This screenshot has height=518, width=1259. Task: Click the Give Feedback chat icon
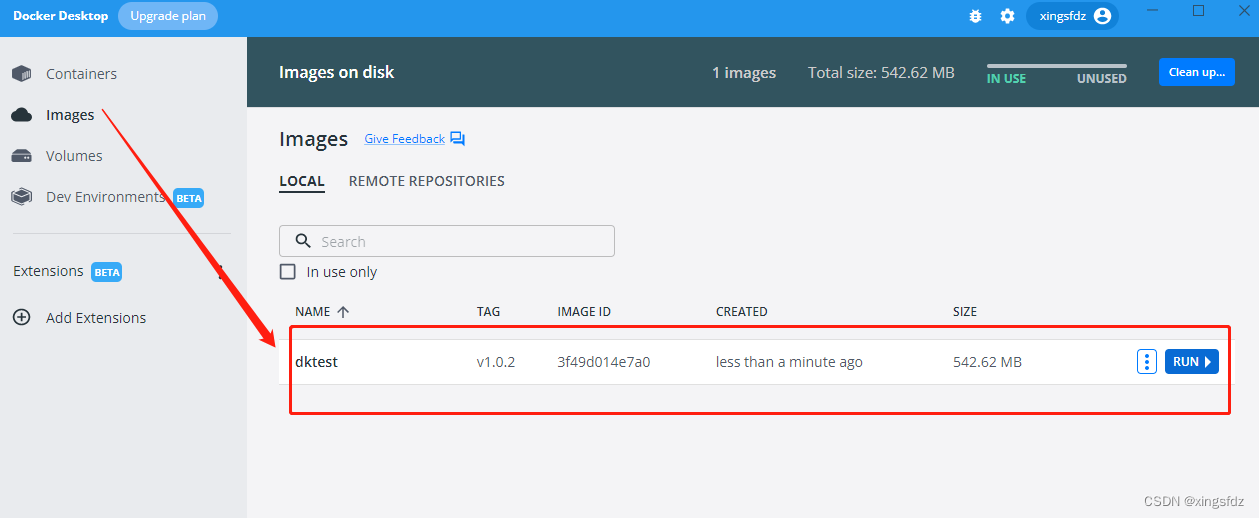coord(458,139)
